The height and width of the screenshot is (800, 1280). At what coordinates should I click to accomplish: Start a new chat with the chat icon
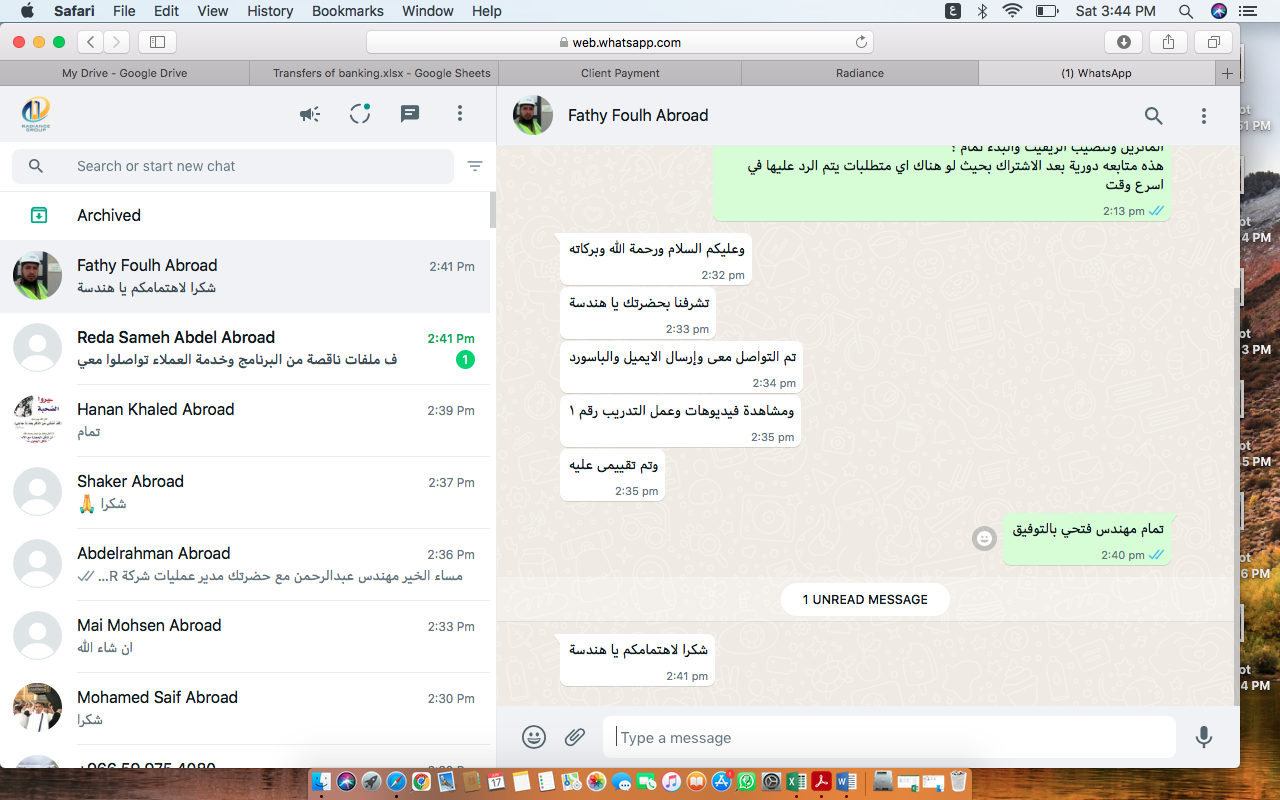(x=410, y=114)
